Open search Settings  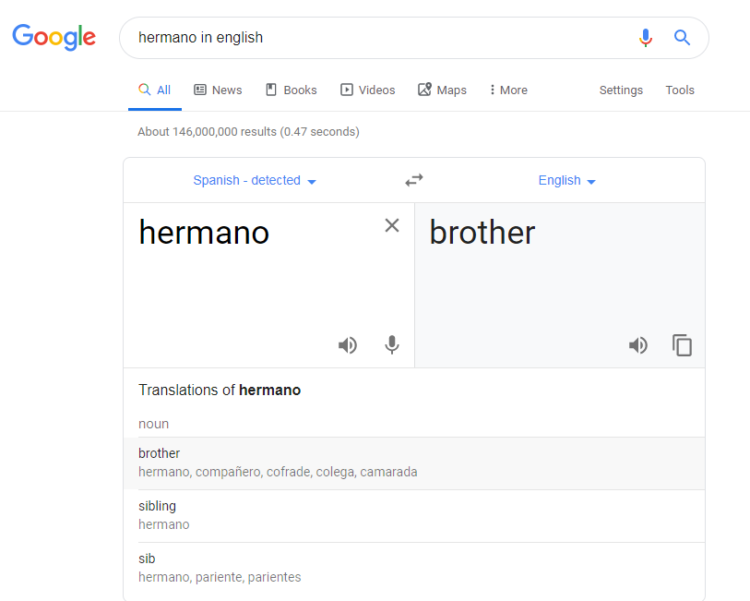click(621, 90)
